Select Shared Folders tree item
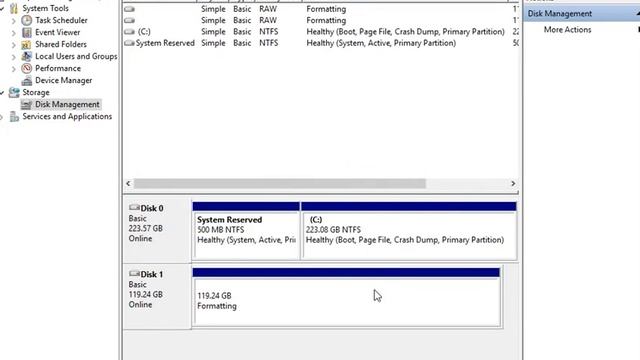The height and width of the screenshot is (360, 640). (x=61, y=44)
